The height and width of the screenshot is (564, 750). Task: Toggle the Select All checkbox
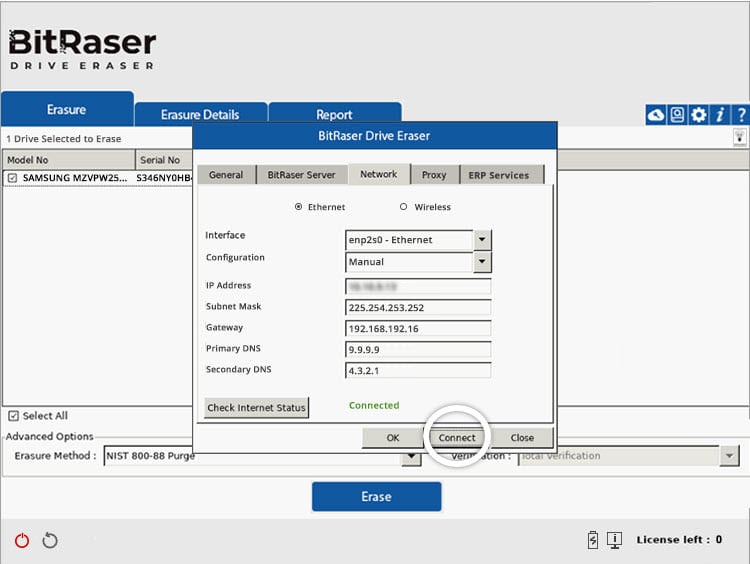(x=13, y=416)
